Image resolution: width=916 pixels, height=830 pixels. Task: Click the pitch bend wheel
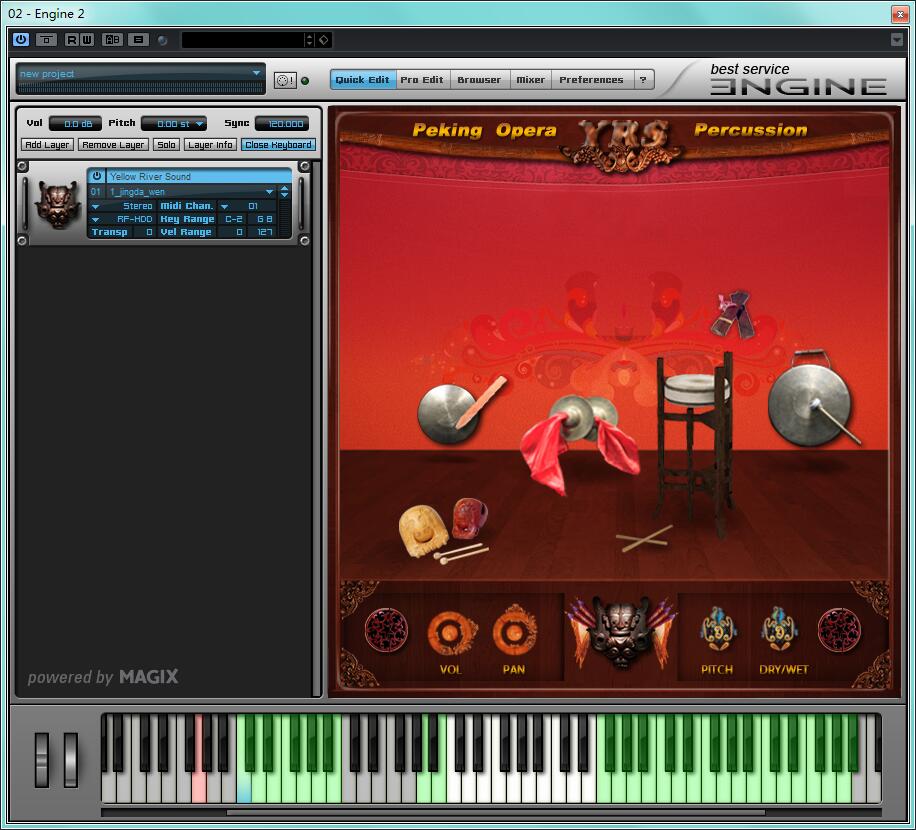42,759
